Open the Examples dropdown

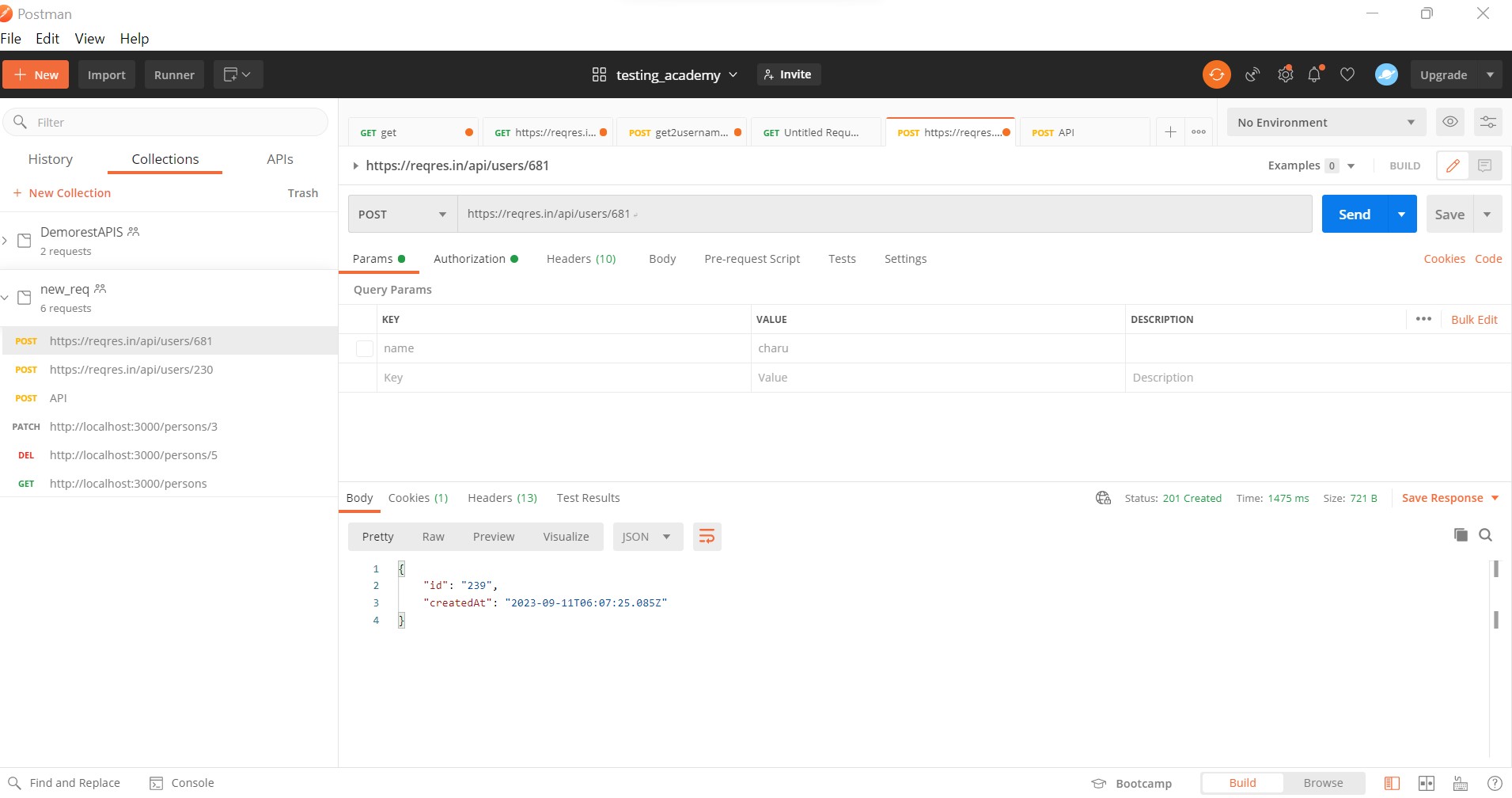click(1311, 165)
